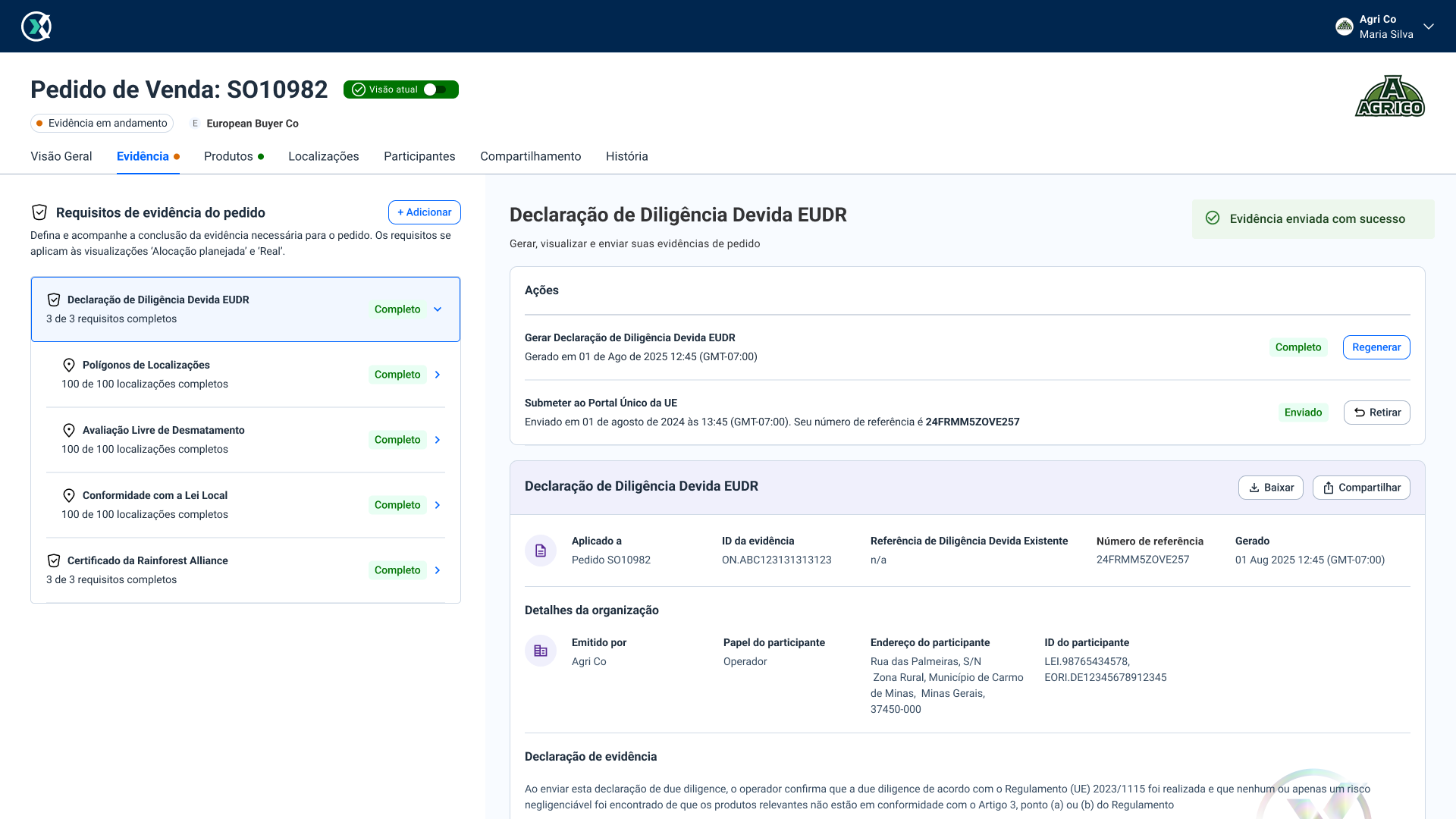The image size is (1456, 819).
Task: Click the pin icon for Polígonos de Localizações
Action: tap(69, 365)
